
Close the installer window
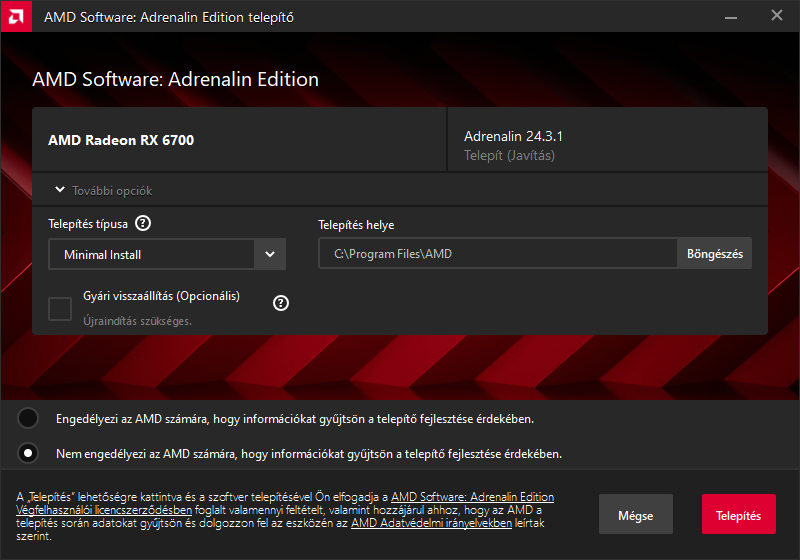coord(777,16)
